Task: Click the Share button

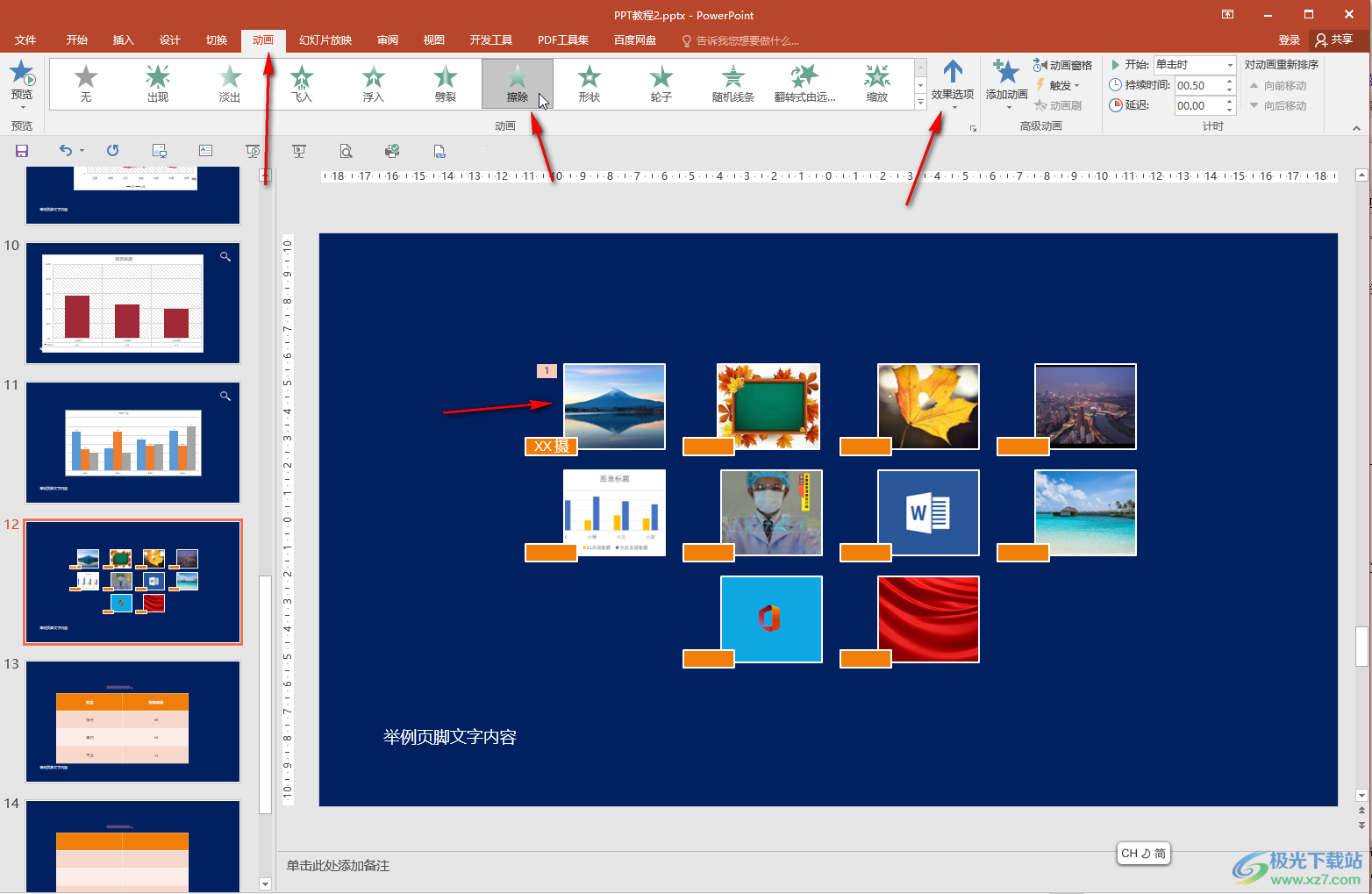Action: click(x=1334, y=40)
